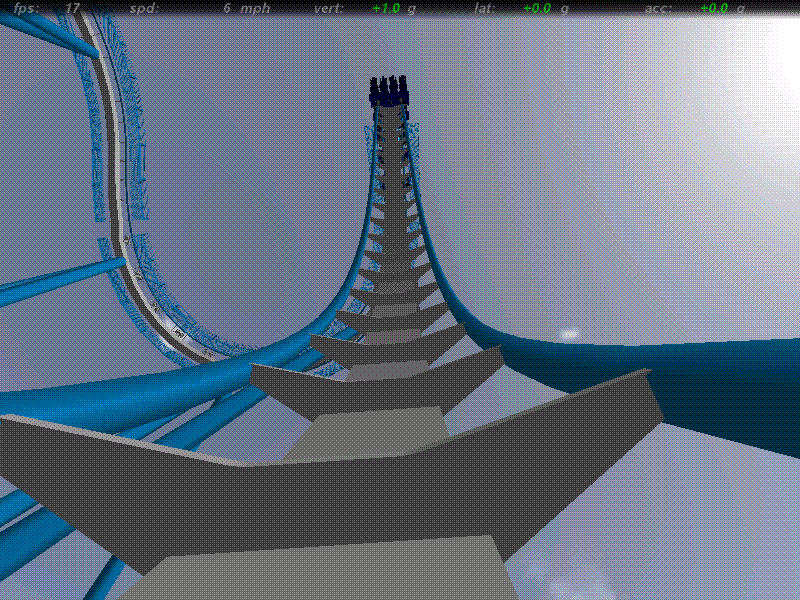Click the coaster train at the hill top
This screenshot has width=800, height=600.
tap(389, 91)
